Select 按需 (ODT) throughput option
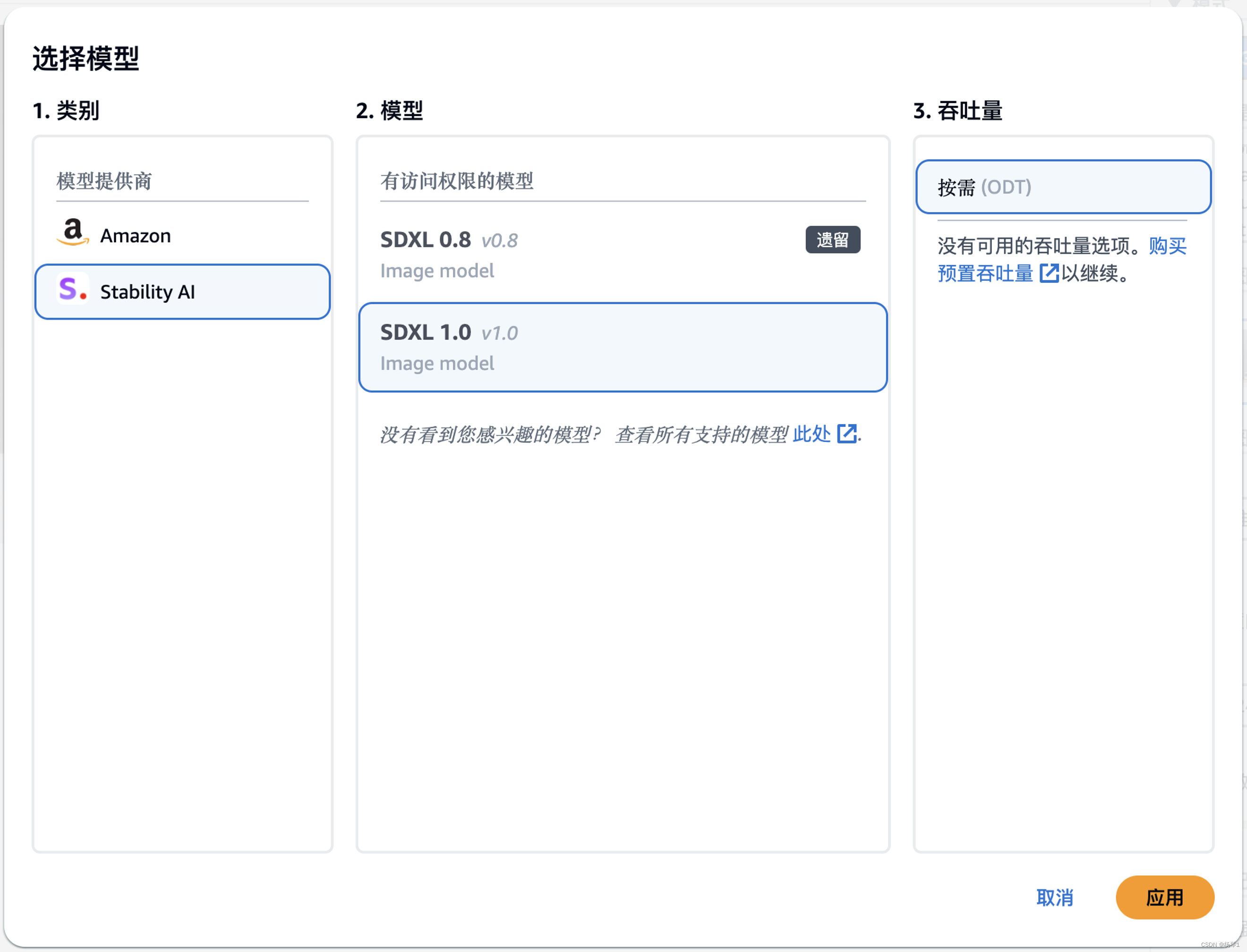1247x952 pixels. pos(1063,187)
